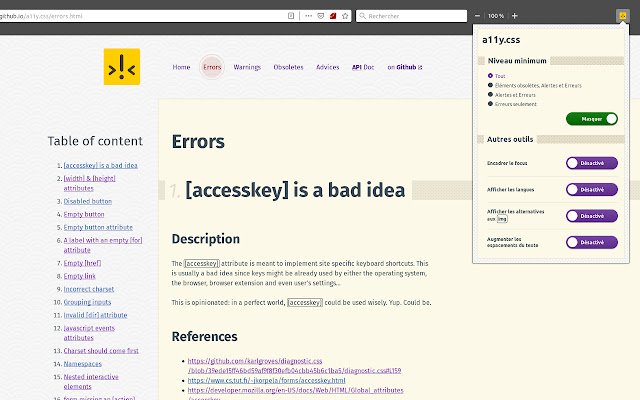640x400 pixels.
Task: Zoom in with the plus button
Action: (514, 16)
